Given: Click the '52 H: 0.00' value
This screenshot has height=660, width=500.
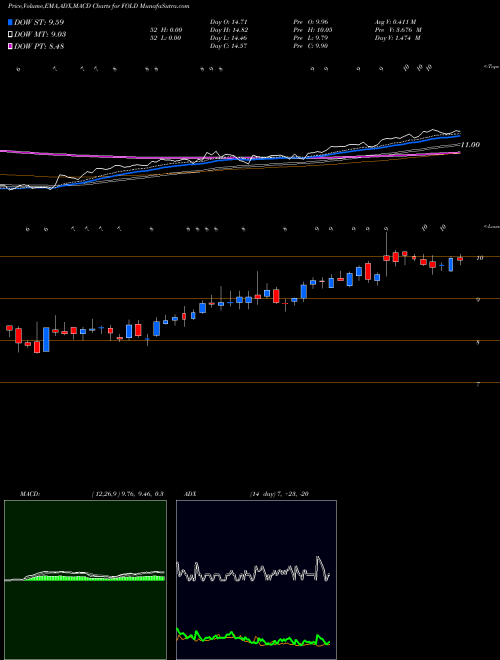Looking at the screenshot, I should click(x=165, y=30).
